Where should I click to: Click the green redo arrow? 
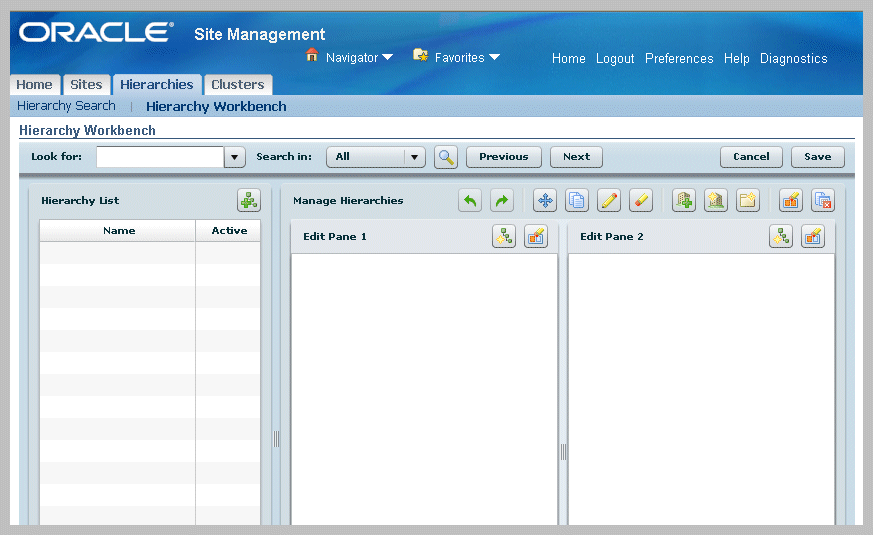502,200
